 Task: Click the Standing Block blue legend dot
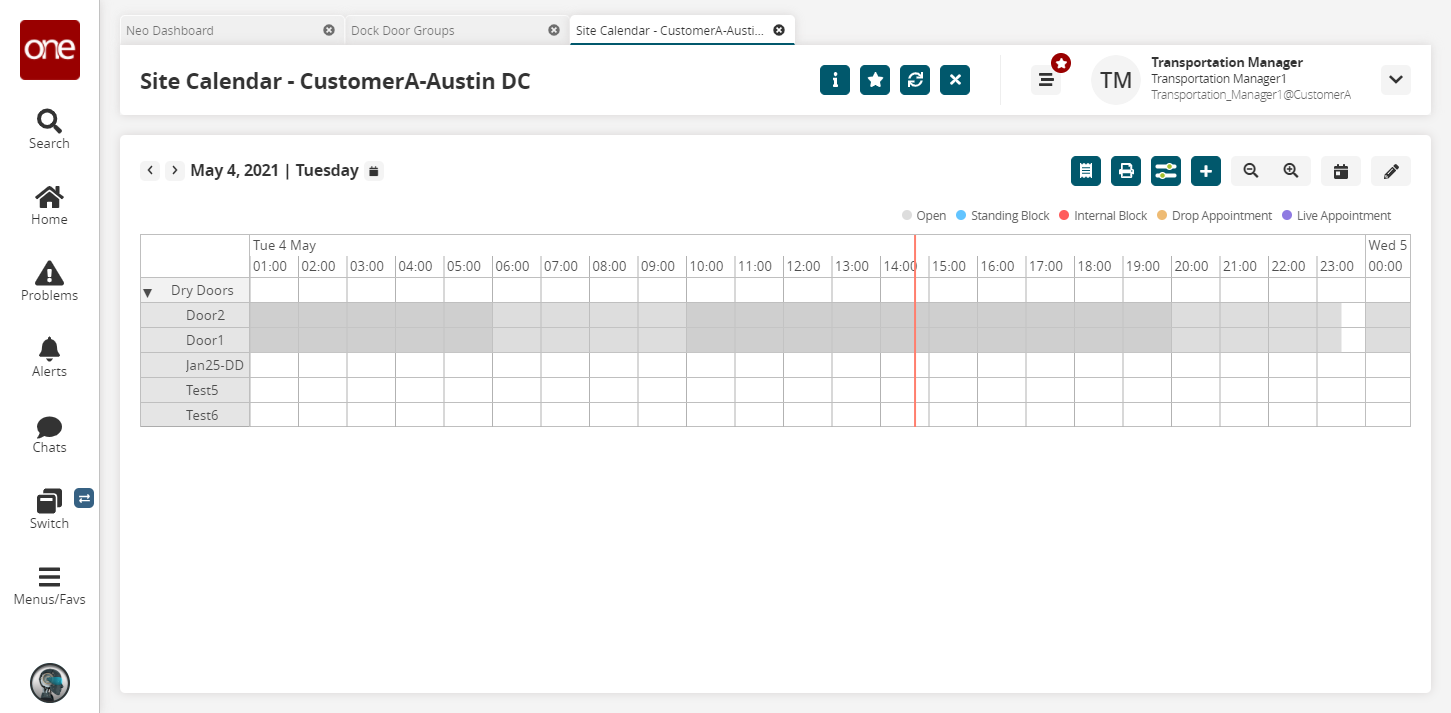(x=961, y=215)
